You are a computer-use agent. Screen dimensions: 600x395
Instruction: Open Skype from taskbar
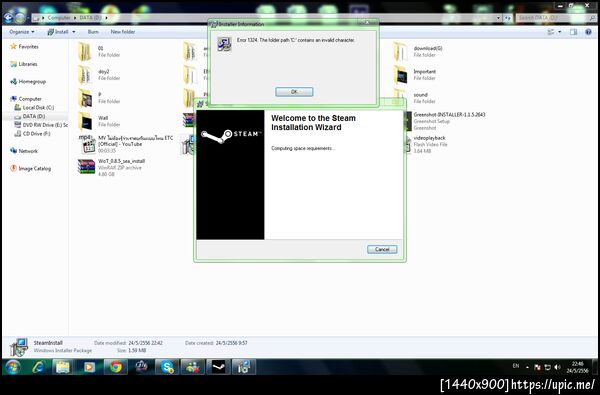point(168,367)
